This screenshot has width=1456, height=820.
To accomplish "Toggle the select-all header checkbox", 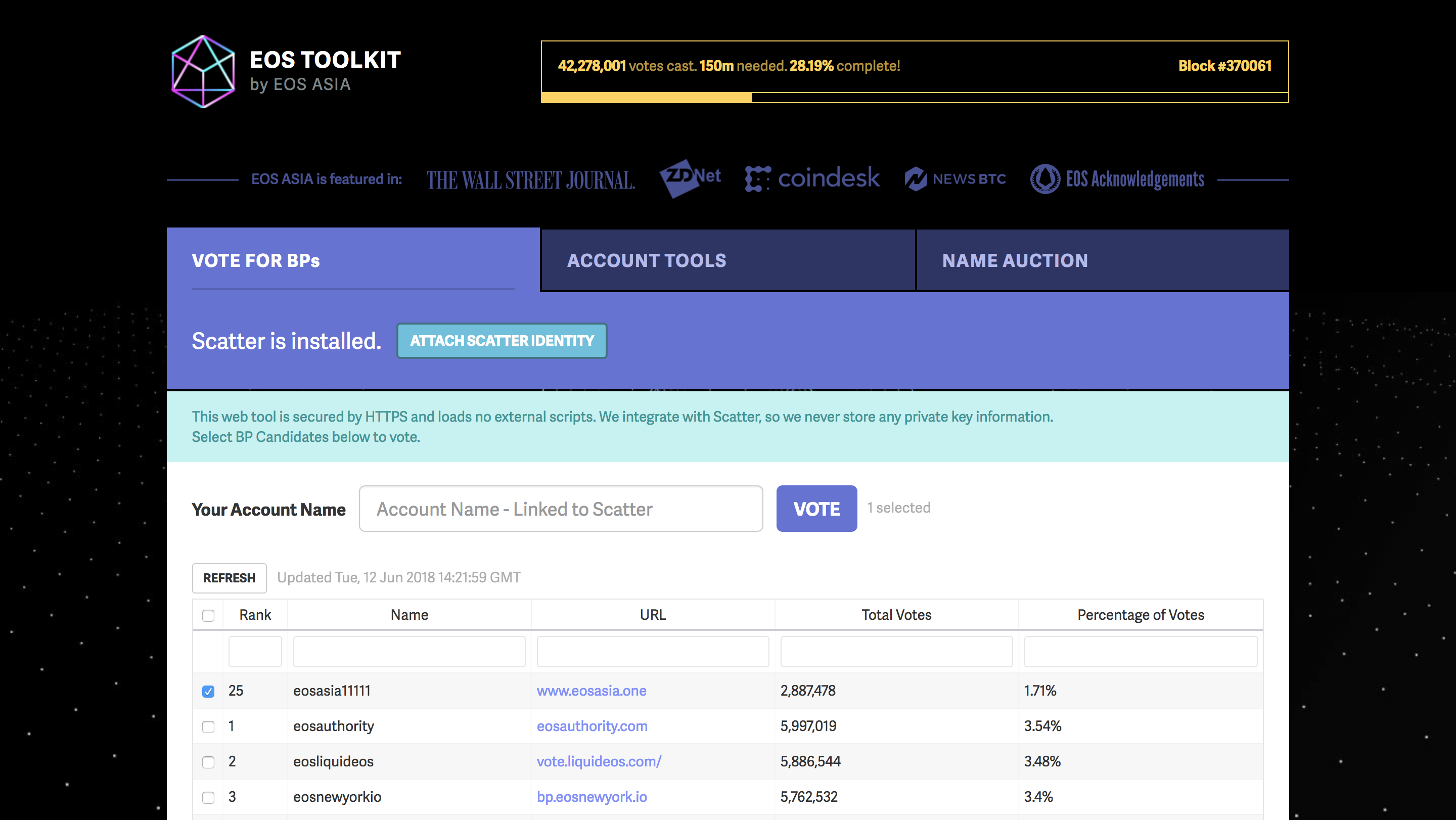I will (208, 615).
